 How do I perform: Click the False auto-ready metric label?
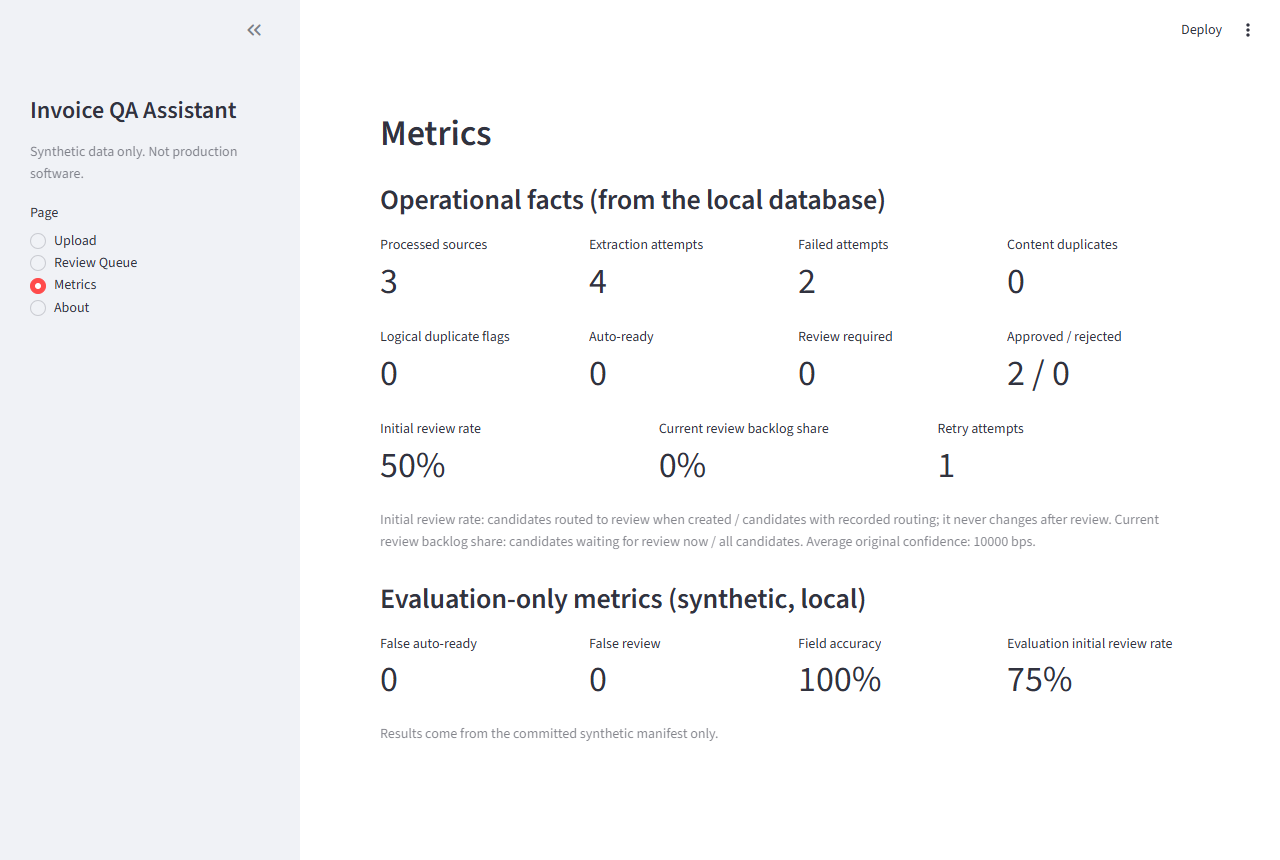429,644
